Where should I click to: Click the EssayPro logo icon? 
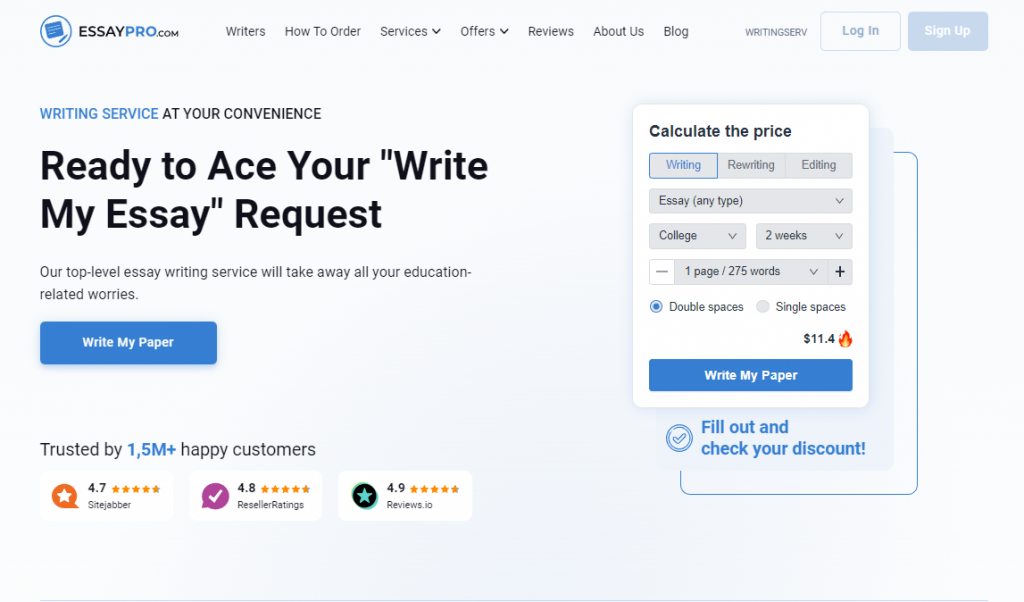point(56,31)
